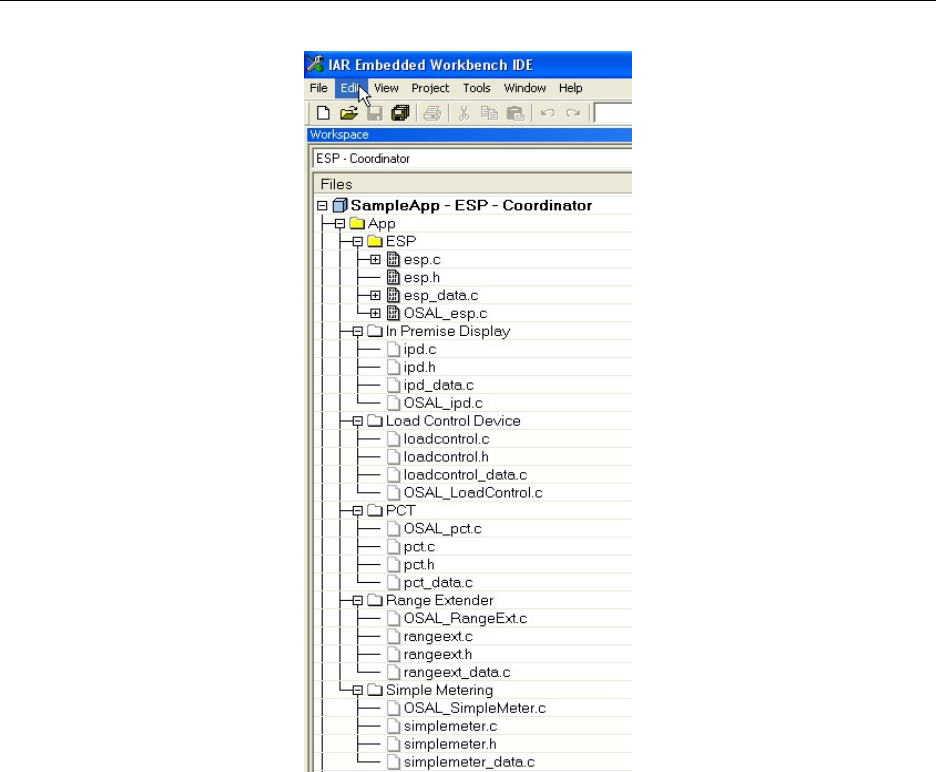Select SampleApp - ESP - Coordinator project label
The width and height of the screenshot is (936, 772).
click(471, 205)
